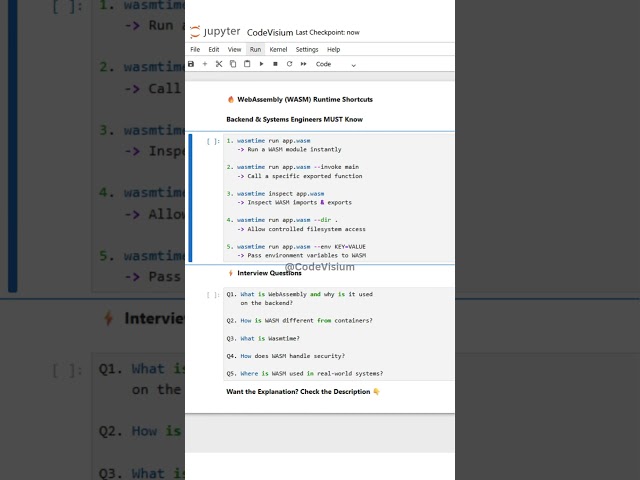Click 'Pass environment variables to WASM' line
Image resolution: width=640 pixels, height=480 pixels.
[302, 256]
